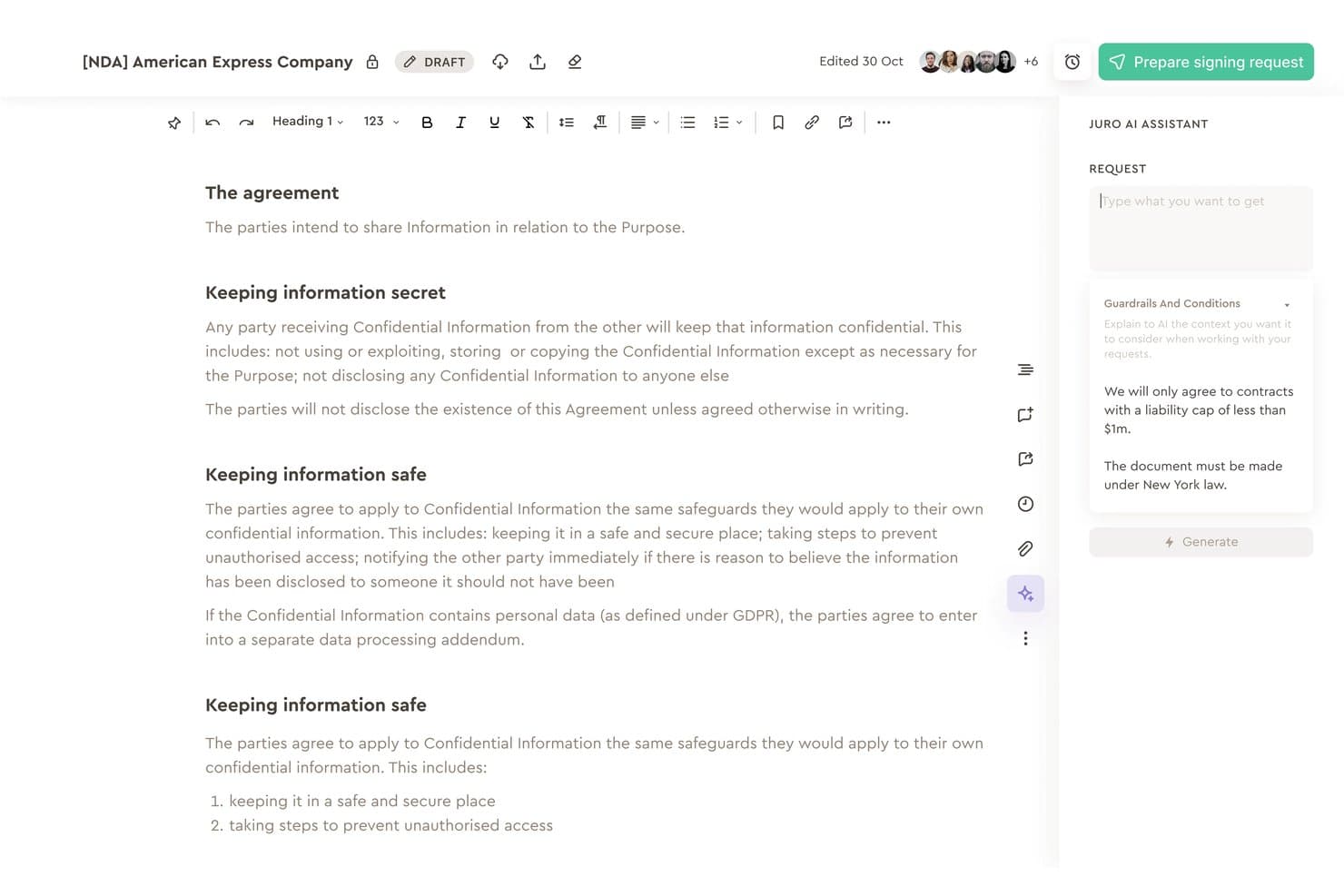Open the 123 numbering dropdown

[381, 122]
